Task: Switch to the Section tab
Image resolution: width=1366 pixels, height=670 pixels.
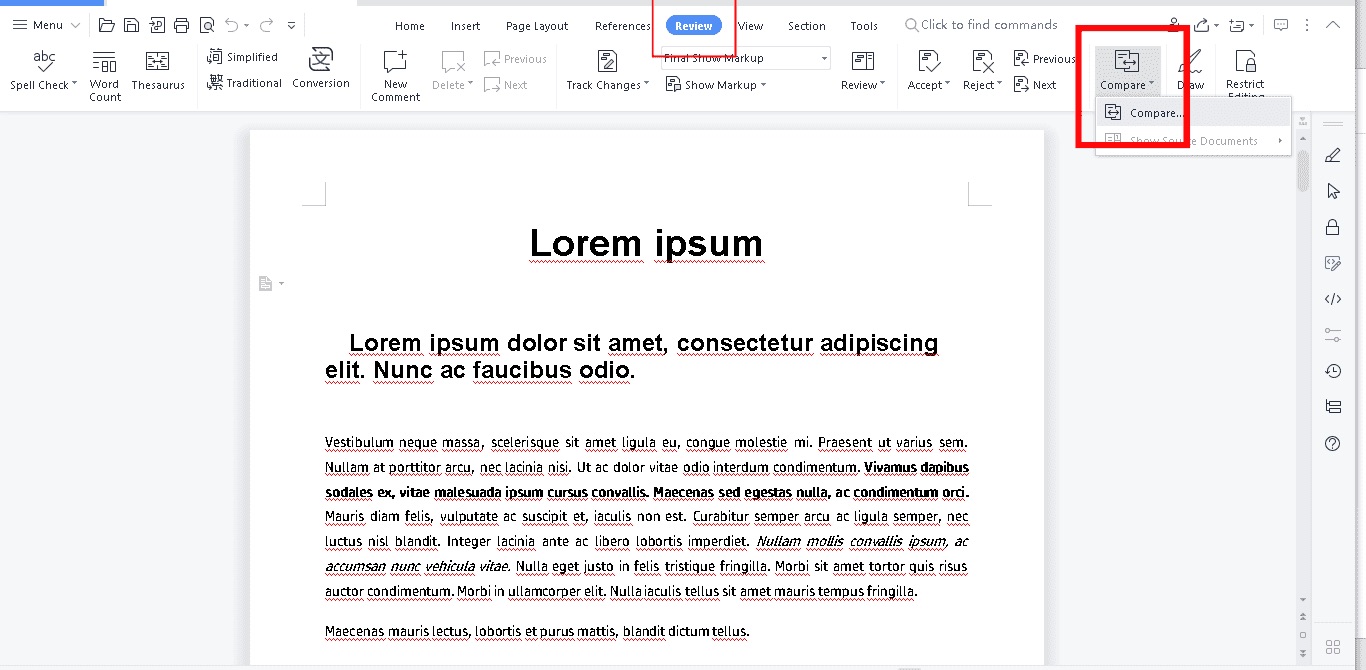Action: [x=806, y=26]
